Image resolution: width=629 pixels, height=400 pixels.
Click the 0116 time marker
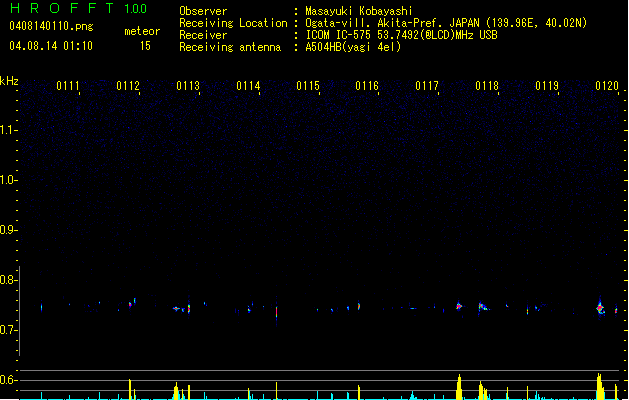click(x=367, y=86)
